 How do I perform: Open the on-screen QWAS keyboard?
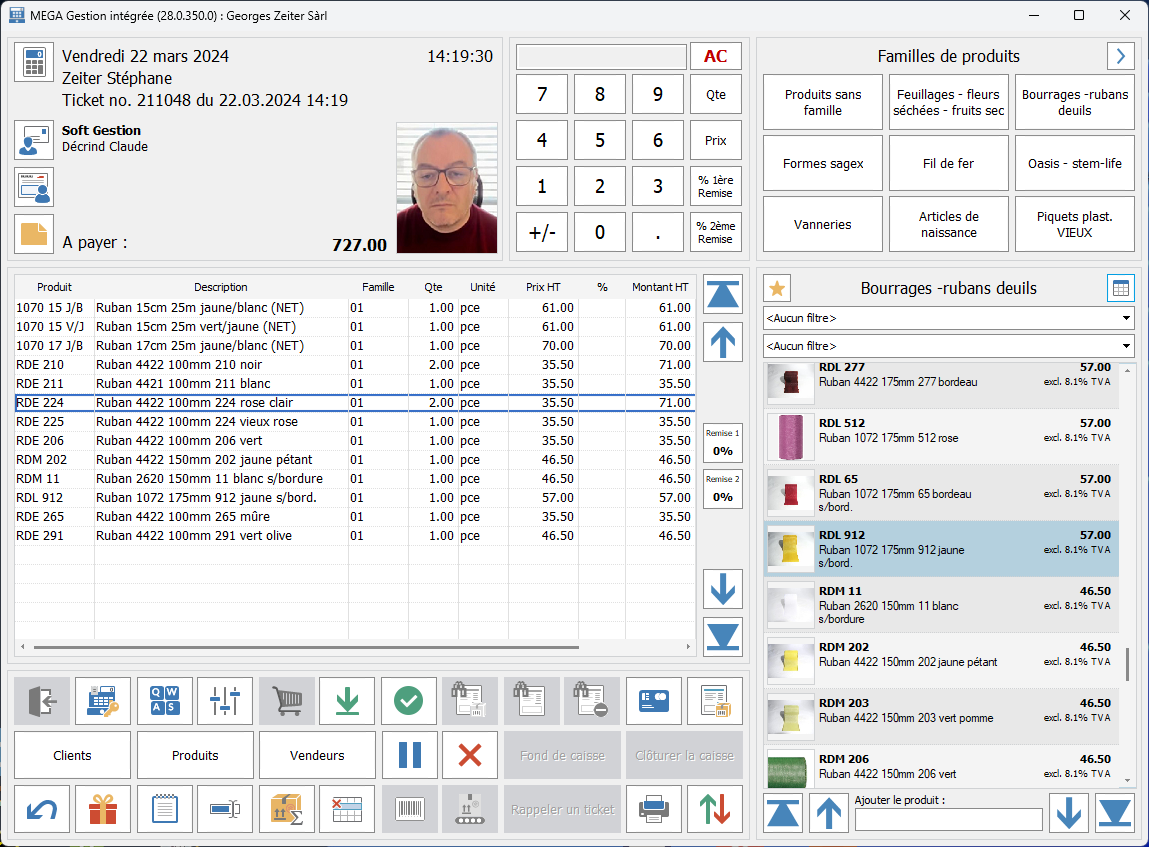[x=164, y=701]
